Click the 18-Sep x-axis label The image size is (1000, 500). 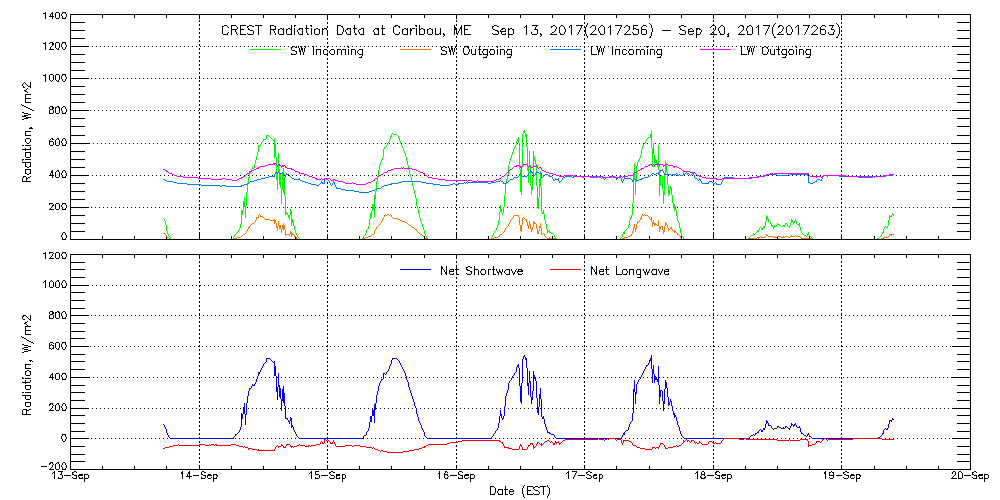[x=713, y=477]
